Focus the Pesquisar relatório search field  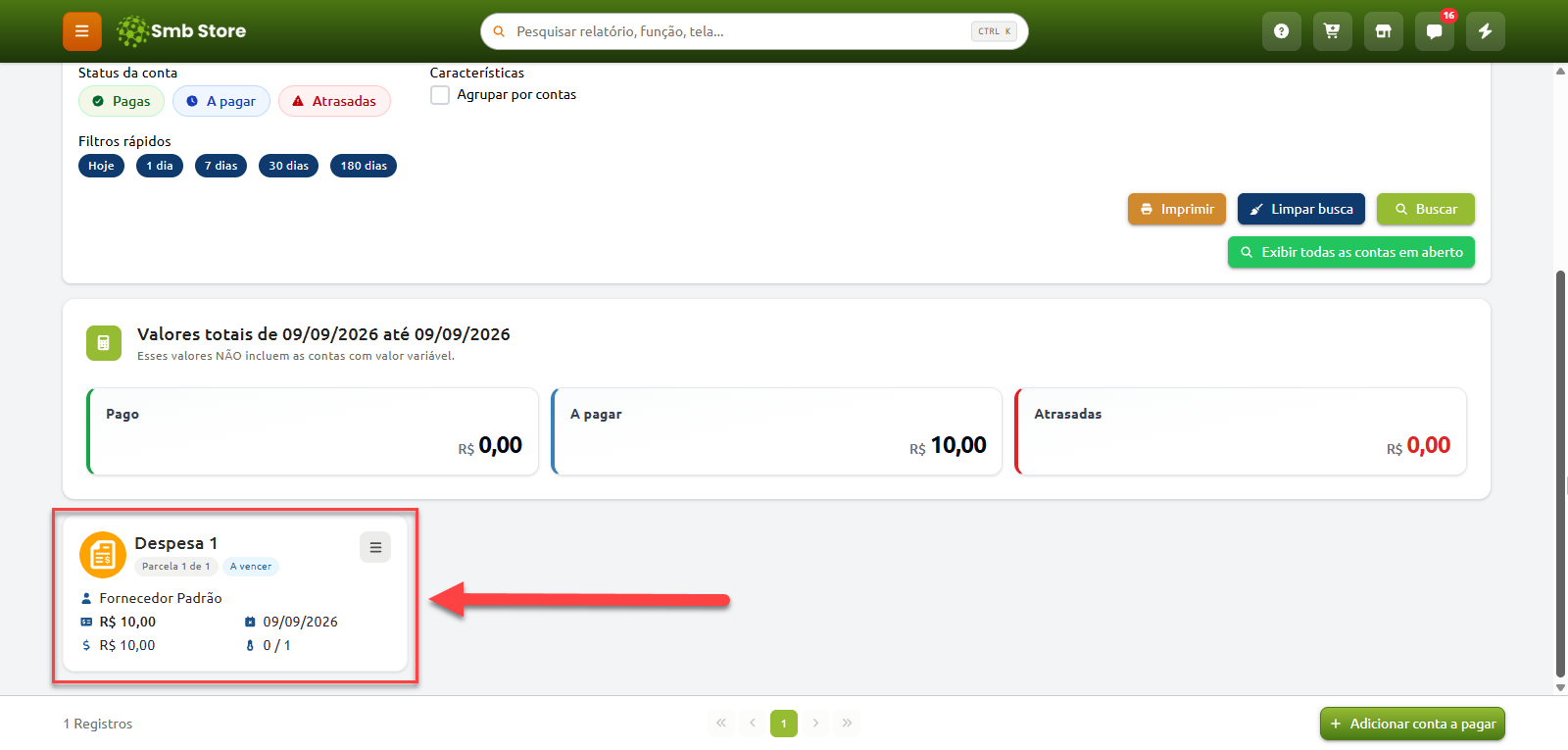[x=755, y=31]
